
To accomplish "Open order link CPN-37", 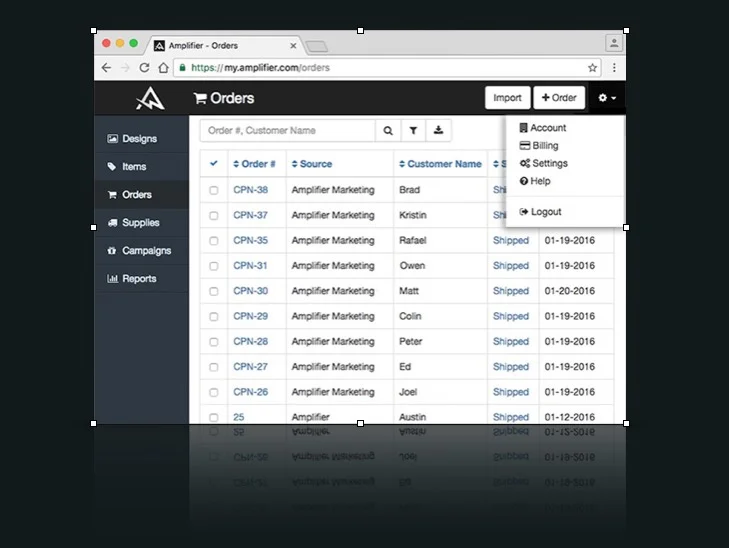I will pyautogui.click(x=251, y=215).
